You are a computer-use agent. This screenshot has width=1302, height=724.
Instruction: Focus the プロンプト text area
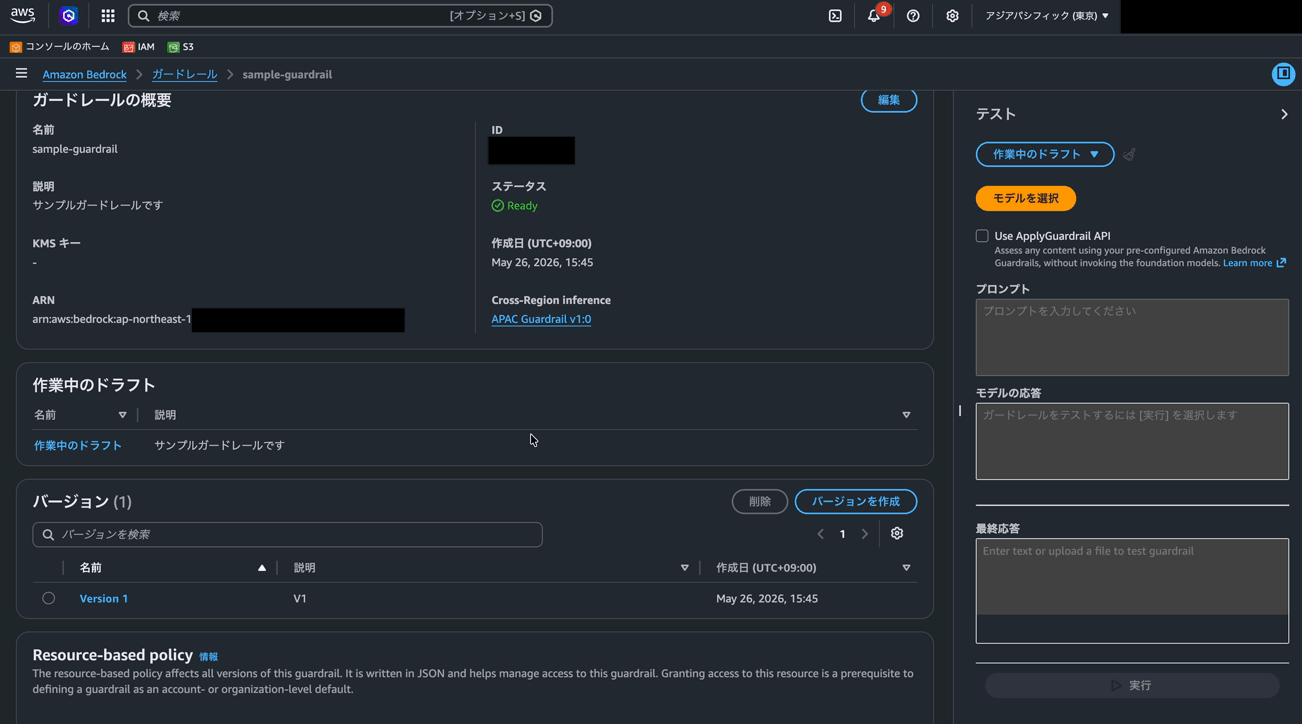click(1132, 337)
